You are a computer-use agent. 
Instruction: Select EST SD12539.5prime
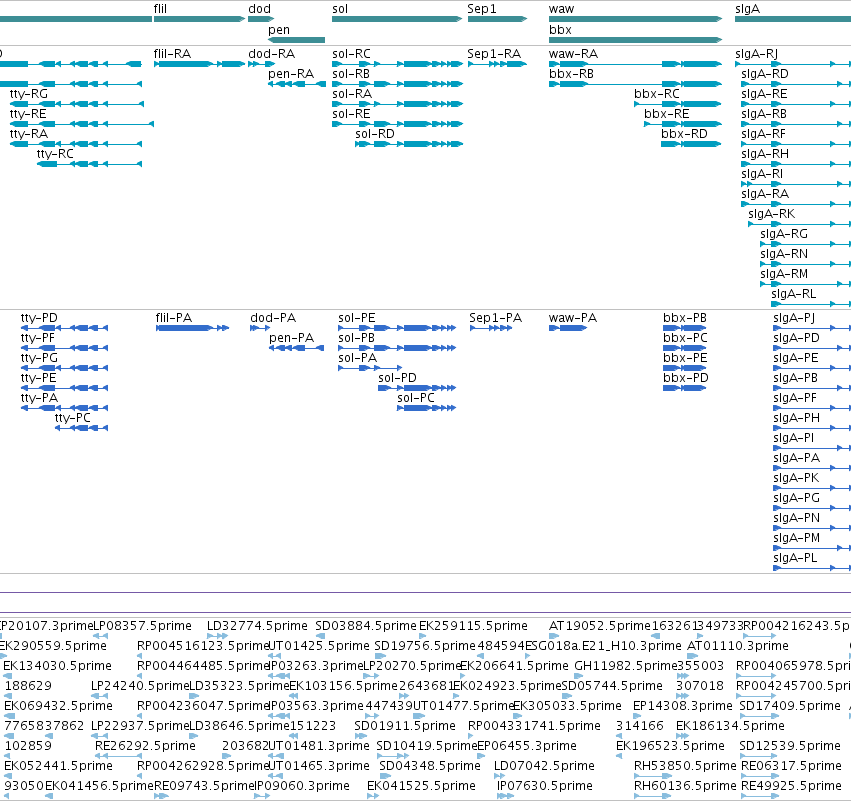[759, 756]
